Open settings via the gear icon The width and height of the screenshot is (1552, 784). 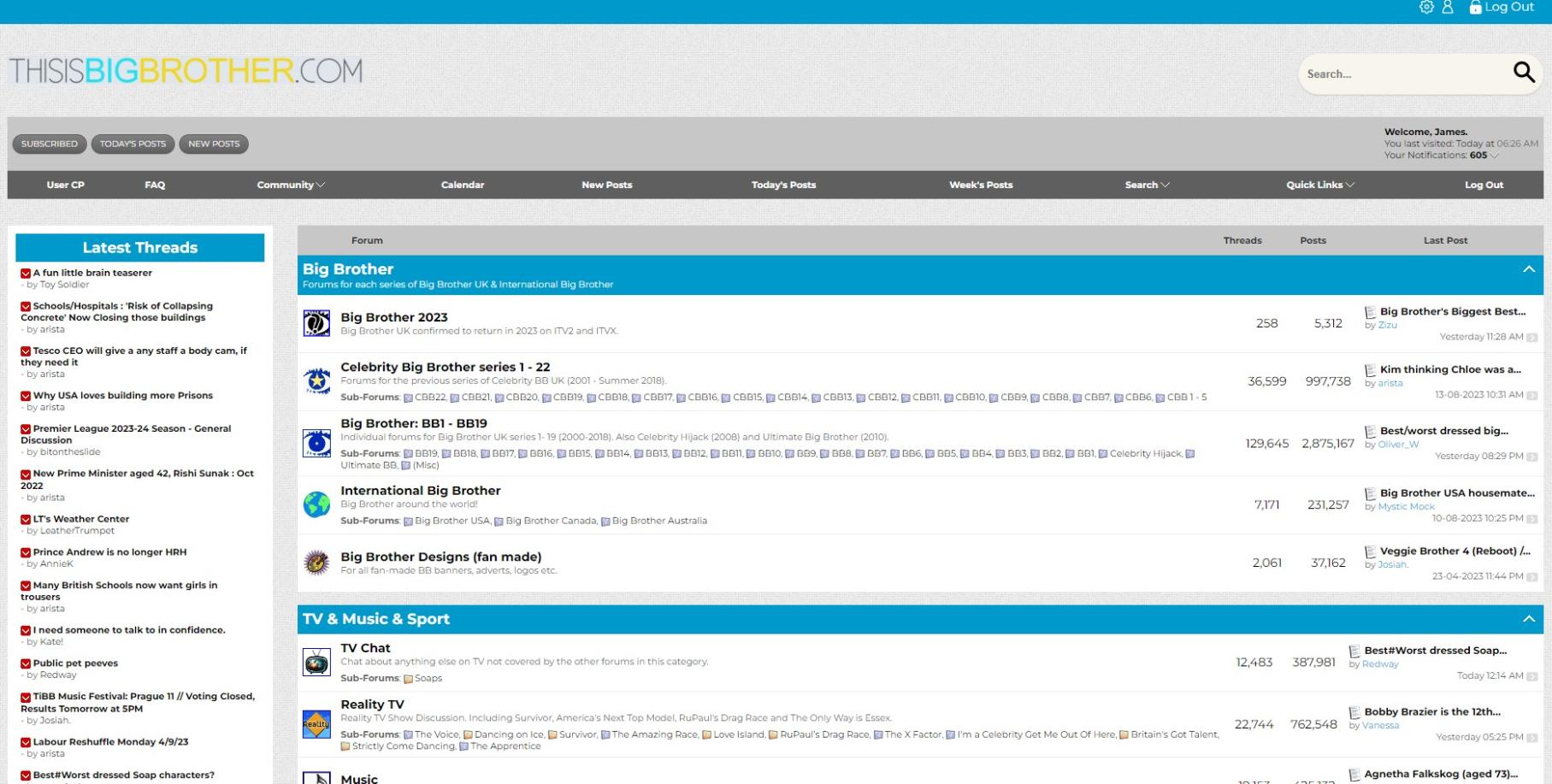[x=1426, y=8]
